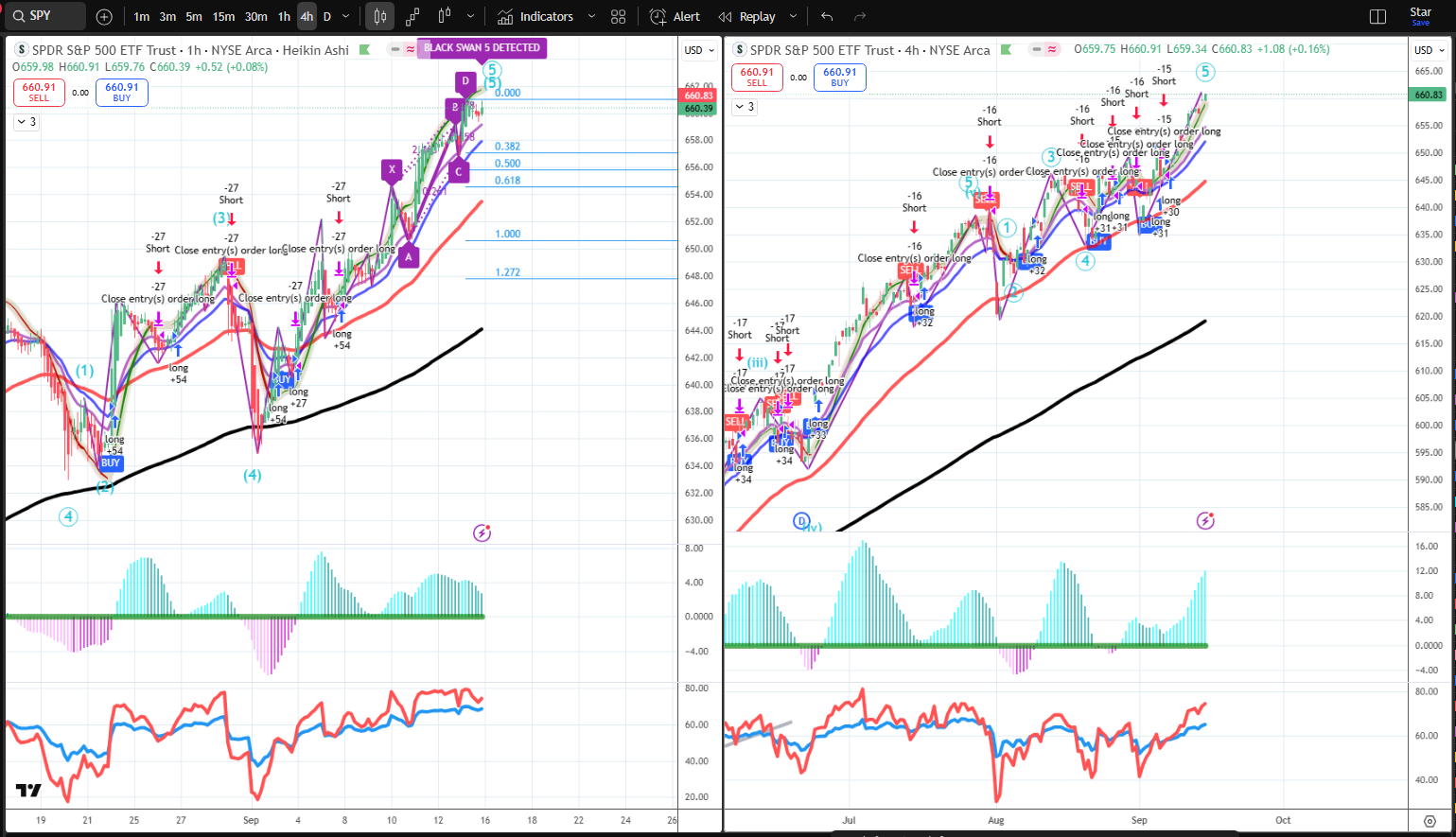Toggle the 4h chart pink wave indicator pill
Screen dimensions: 1456x837
tap(1052, 49)
